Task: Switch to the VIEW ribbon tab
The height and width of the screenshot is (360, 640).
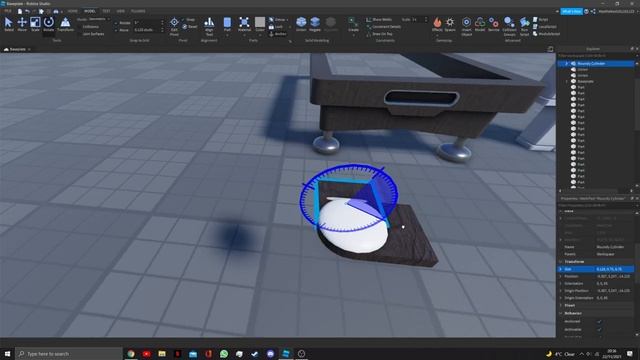Action: click(121, 11)
